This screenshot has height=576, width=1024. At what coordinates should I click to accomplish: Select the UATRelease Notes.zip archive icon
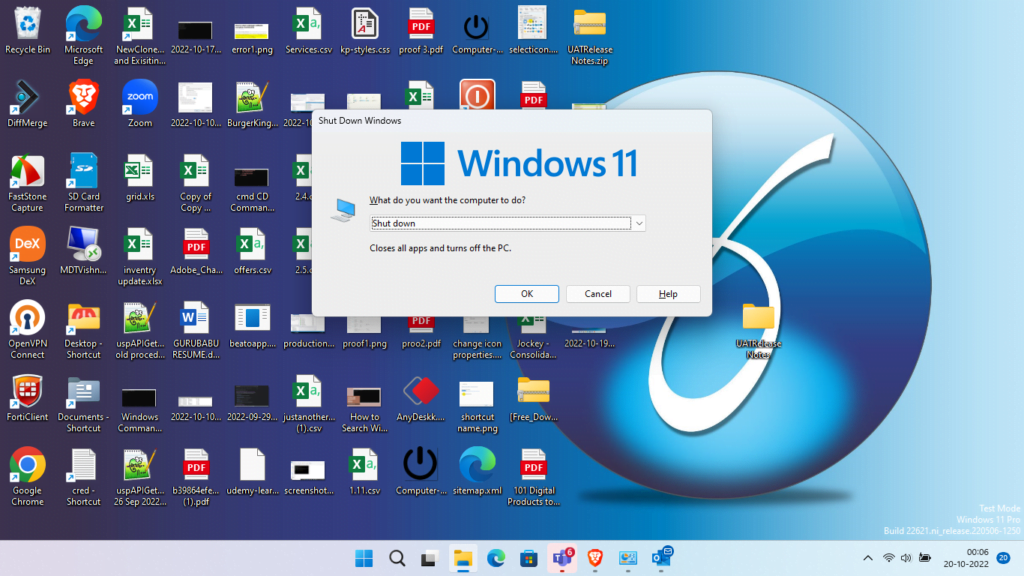(x=590, y=36)
